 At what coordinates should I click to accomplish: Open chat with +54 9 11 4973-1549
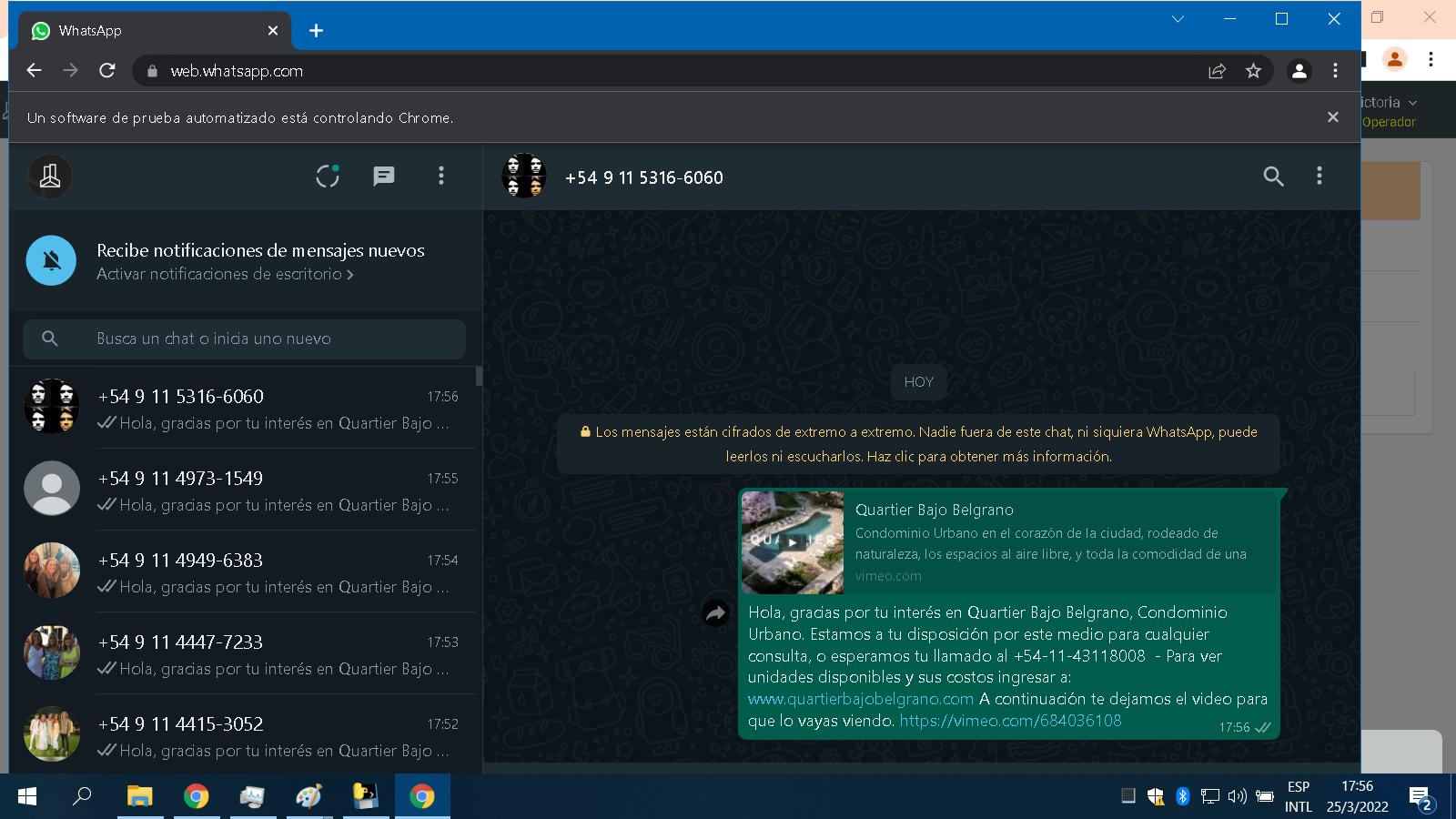click(243, 490)
